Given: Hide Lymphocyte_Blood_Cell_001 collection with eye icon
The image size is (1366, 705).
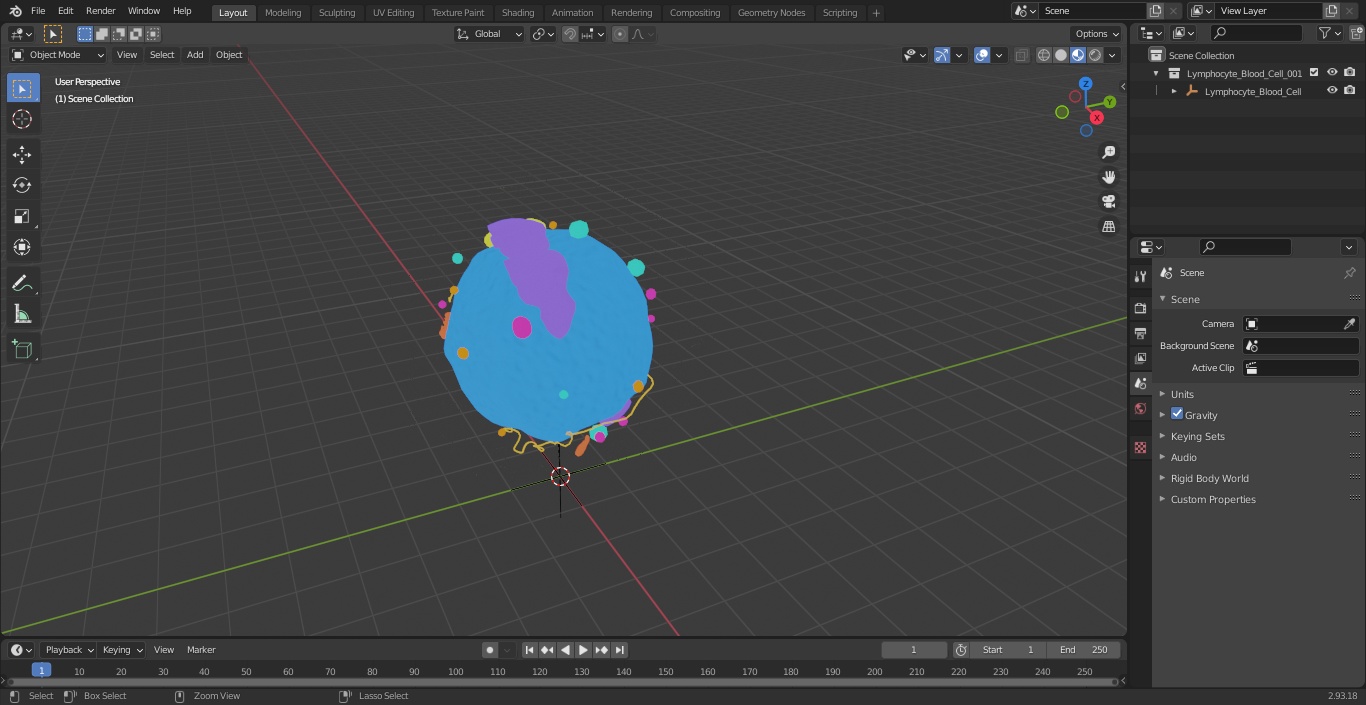Looking at the screenshot, I should [x=1332, y=73].
